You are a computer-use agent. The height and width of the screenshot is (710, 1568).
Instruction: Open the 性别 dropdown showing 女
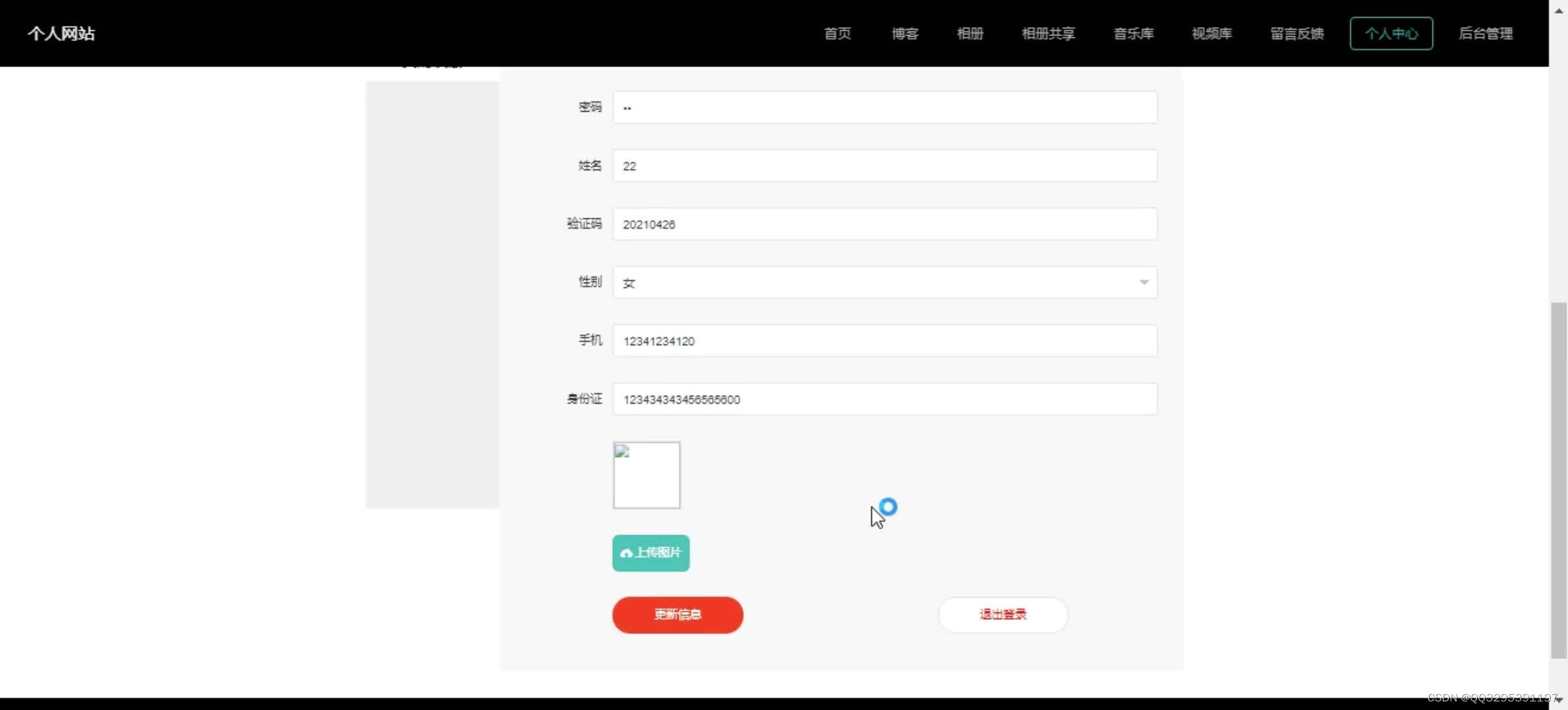click(885, 283)
